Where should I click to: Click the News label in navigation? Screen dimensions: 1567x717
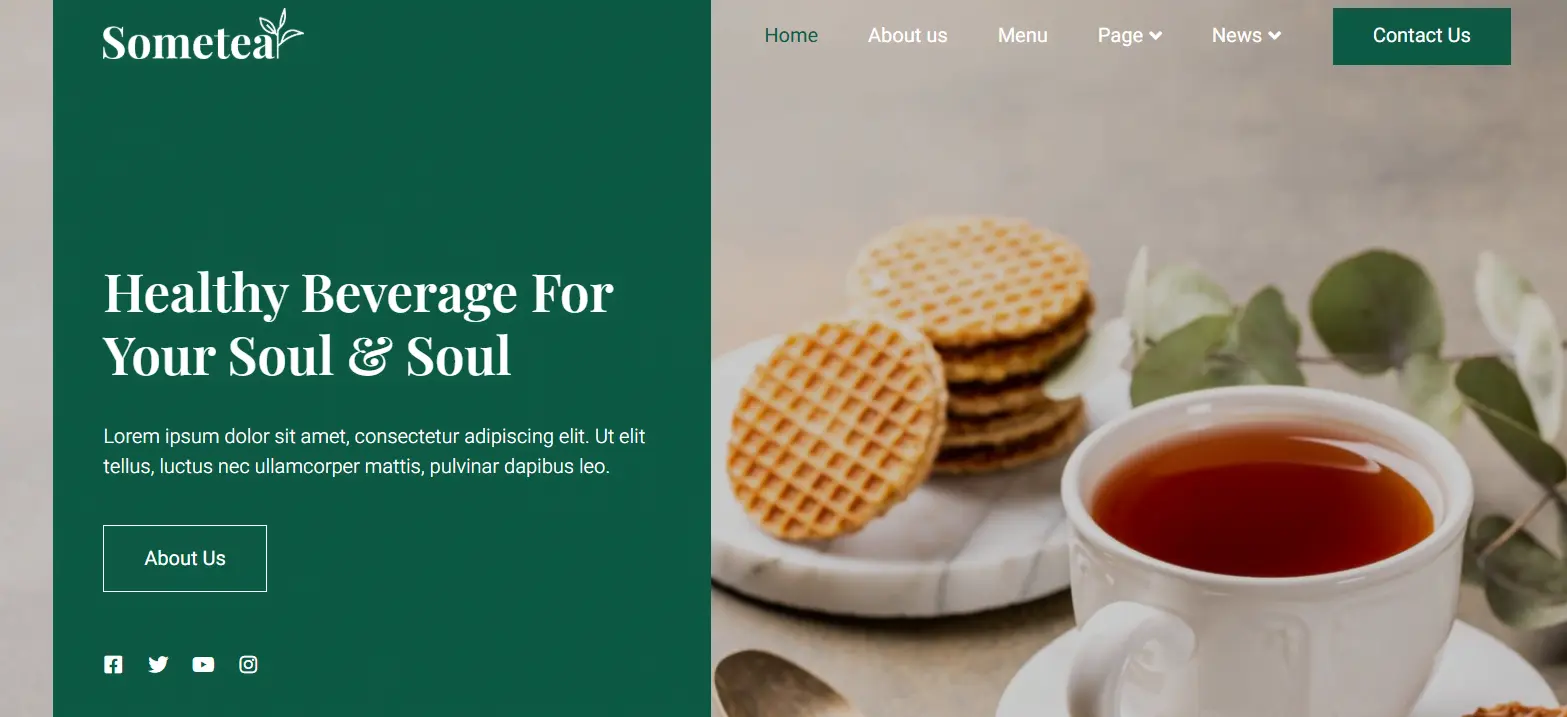point(1237,35)
